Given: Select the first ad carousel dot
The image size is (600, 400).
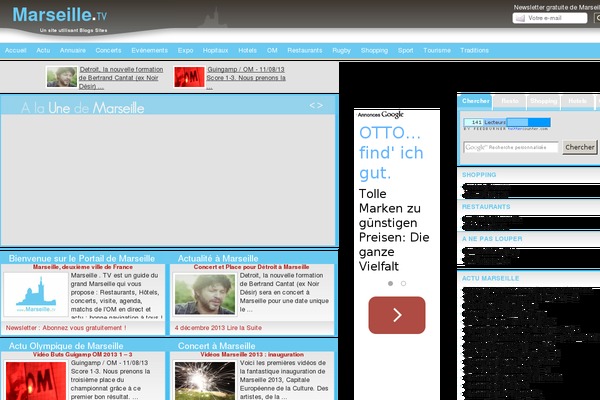Looking at the screenshot, I should [390, 284].
